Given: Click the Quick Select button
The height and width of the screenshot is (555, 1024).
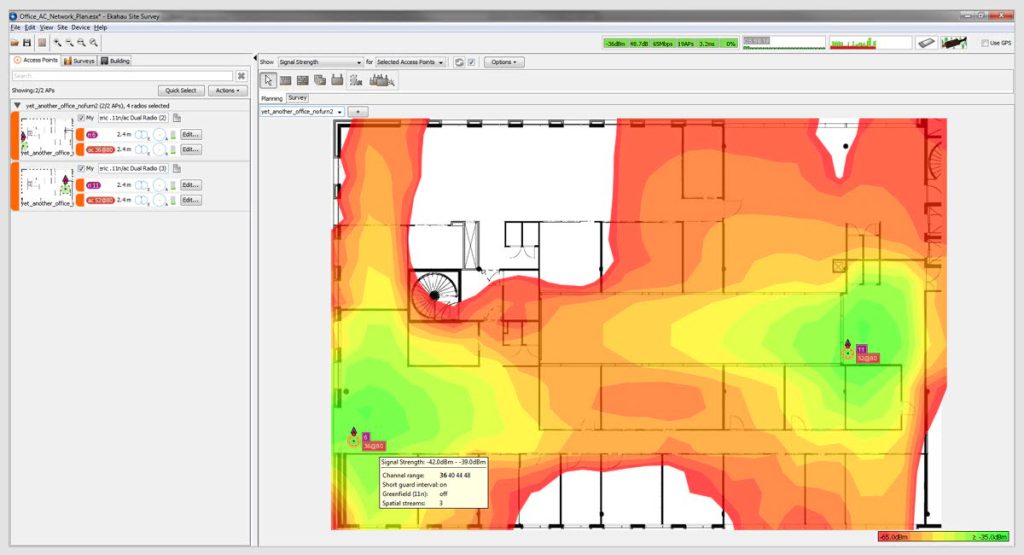Looking at the screenshot, I should point(179,90).
